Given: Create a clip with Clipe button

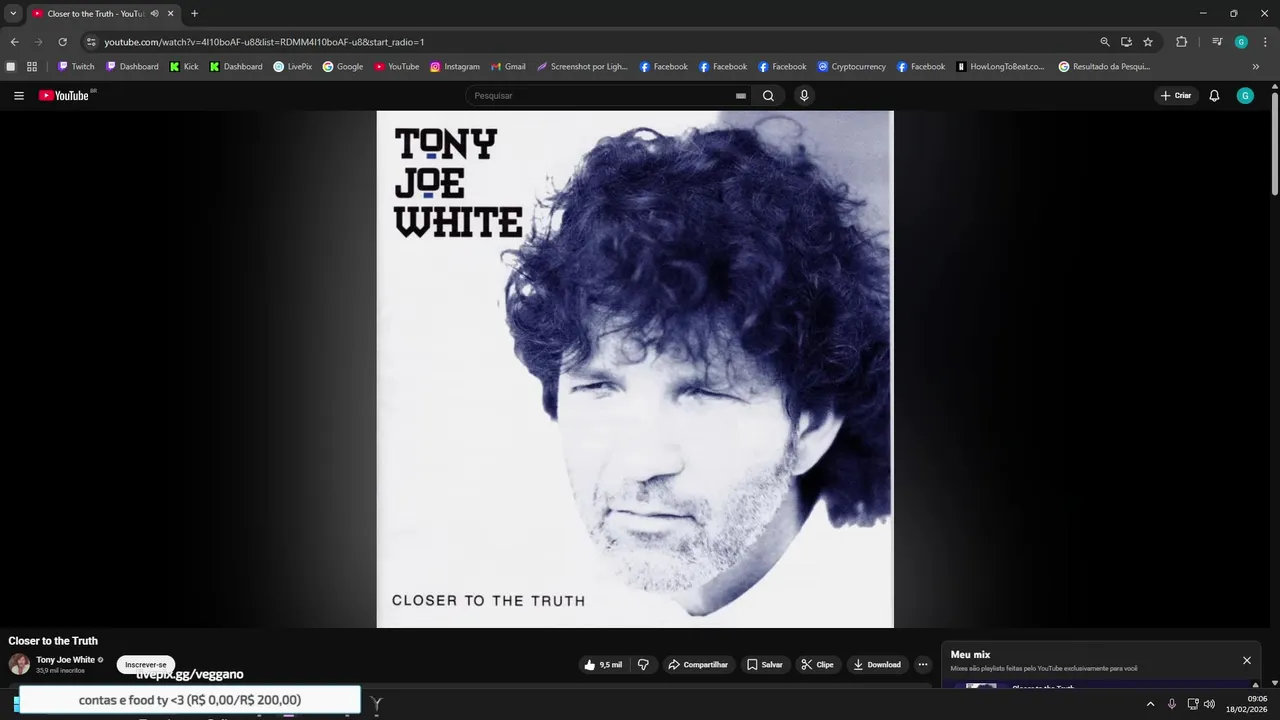Looking at the screenshot, I should click(818, 665).
